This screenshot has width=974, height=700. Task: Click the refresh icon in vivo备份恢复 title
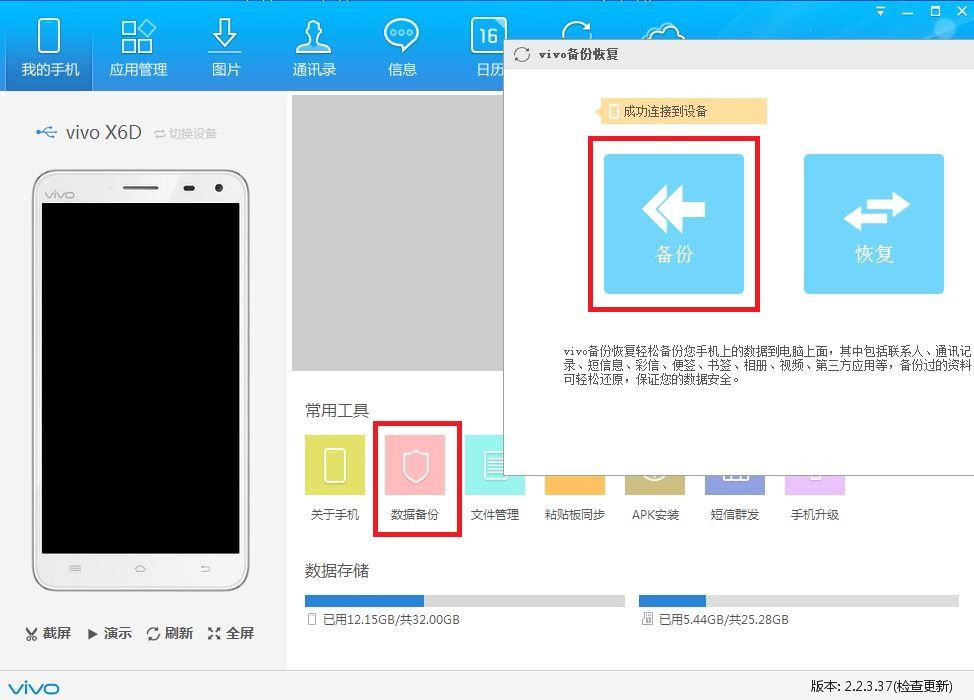[x=522, y=54]
